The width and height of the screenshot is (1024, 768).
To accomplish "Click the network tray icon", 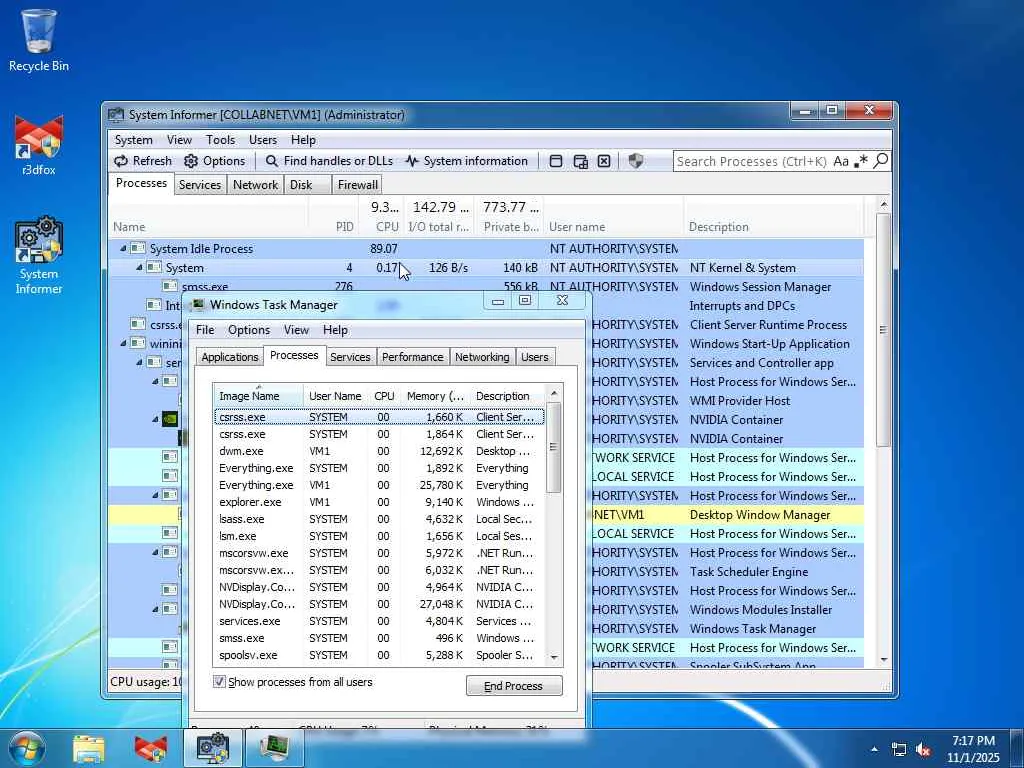I will pyautogui.click(x=899, y=750).
